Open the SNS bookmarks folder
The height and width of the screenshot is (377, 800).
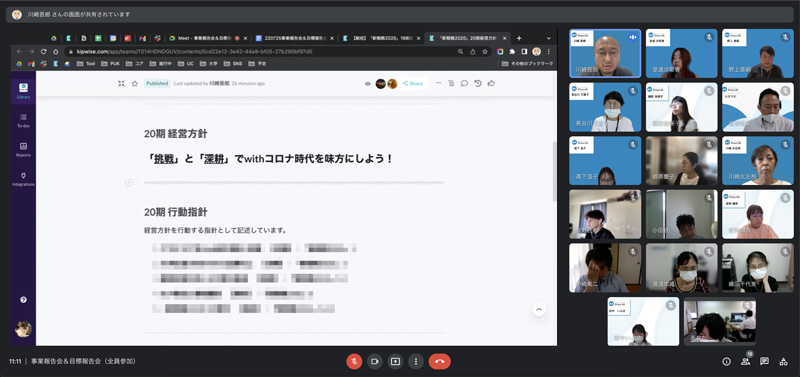point(234,64)
